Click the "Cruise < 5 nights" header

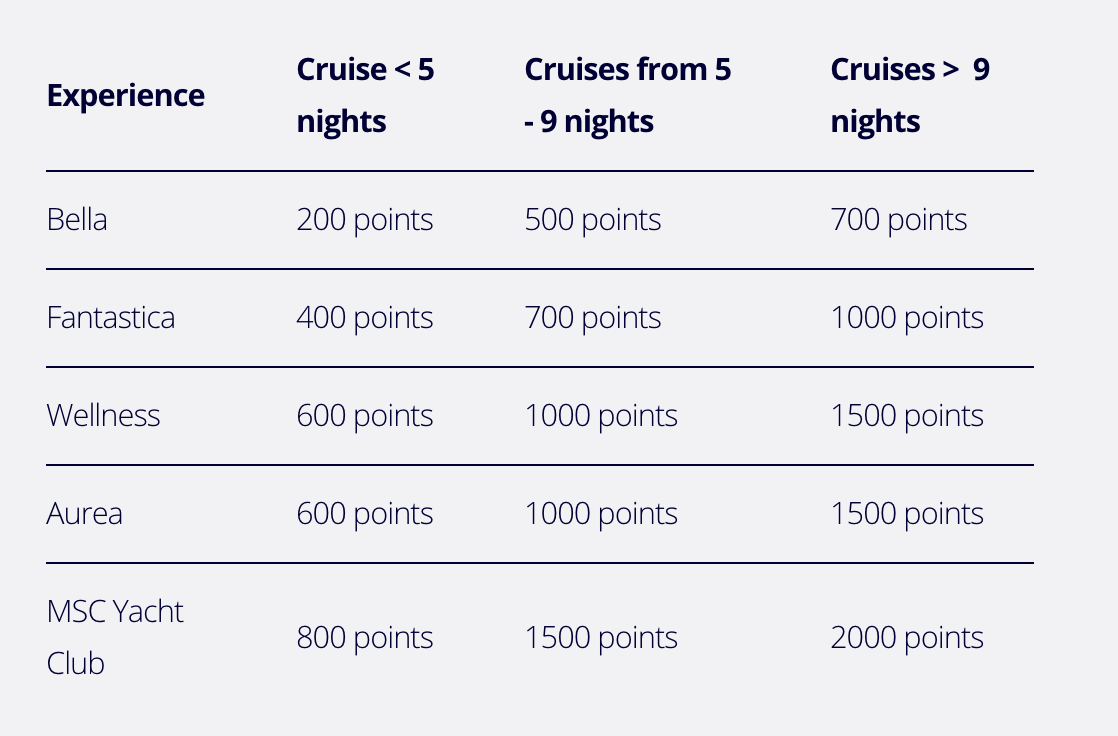tap(365, 96)
